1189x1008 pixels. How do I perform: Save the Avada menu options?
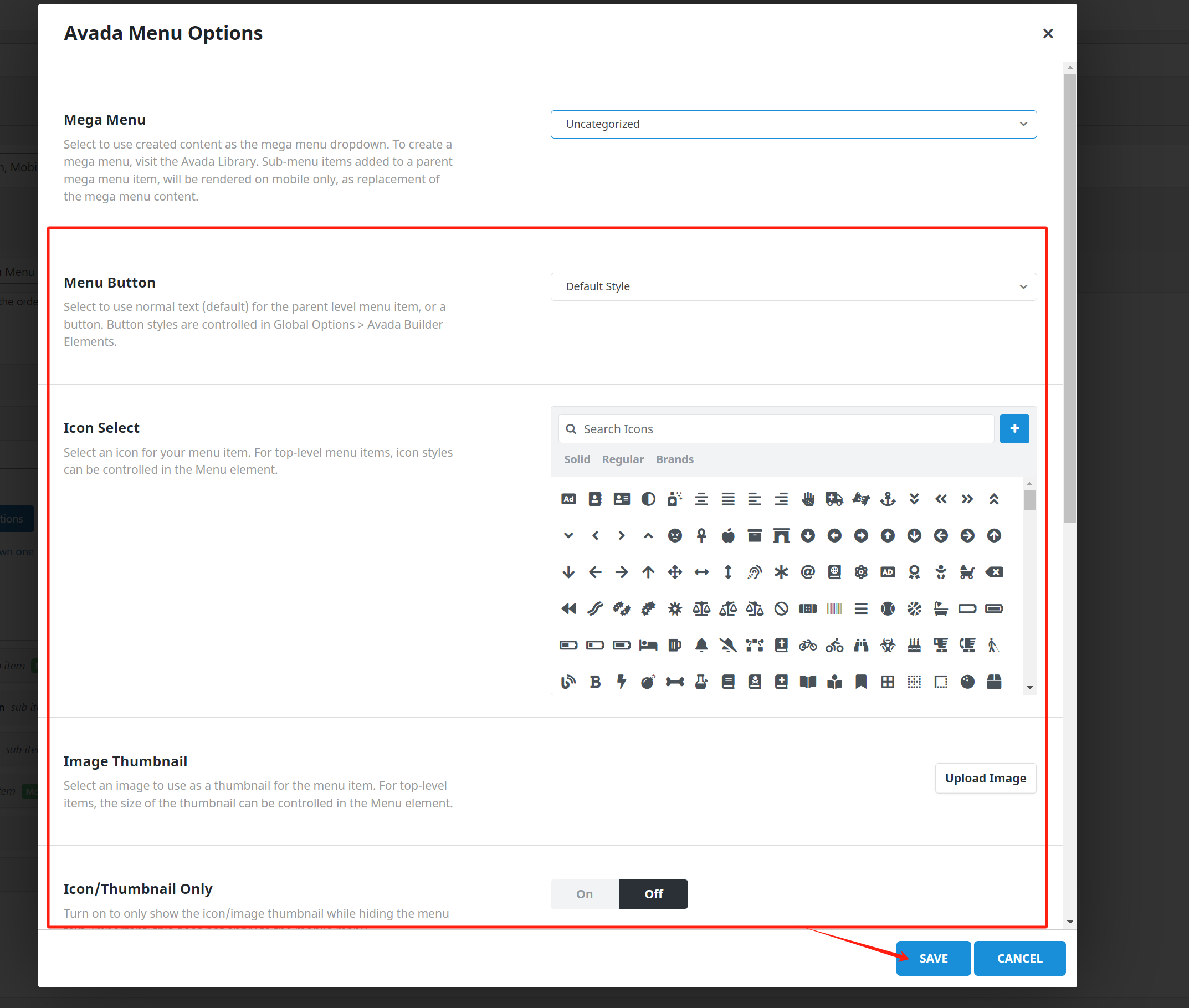coord(933,958)
